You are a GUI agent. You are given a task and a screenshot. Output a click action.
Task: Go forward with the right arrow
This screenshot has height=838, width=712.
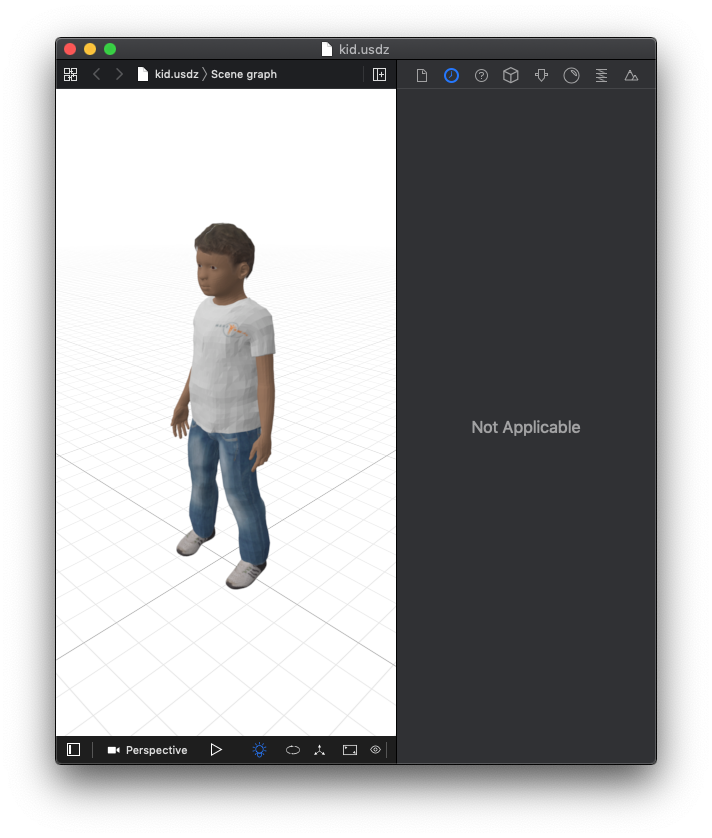[x=119, y=74]
